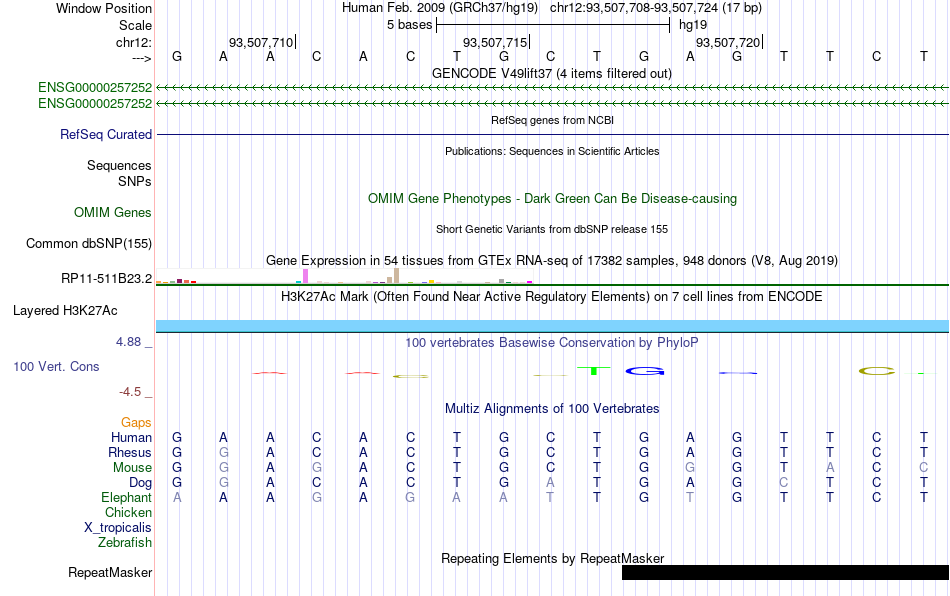The image size is (950, 596).
Task: Select the first ENSG00000257252 track label
Action: [95, 87]
